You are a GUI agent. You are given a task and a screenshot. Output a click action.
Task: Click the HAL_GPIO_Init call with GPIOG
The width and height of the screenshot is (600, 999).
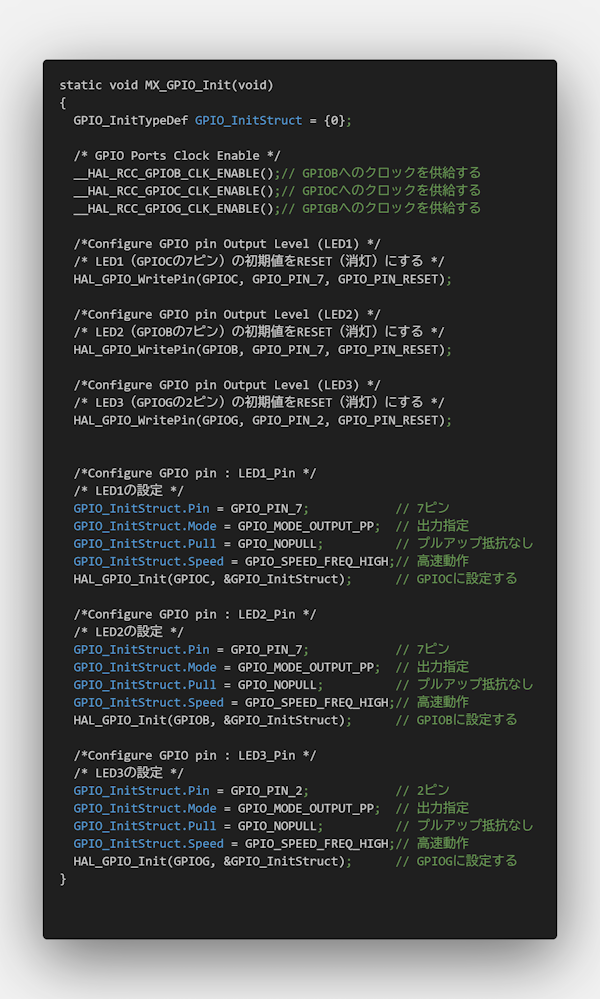click(212, 861)
